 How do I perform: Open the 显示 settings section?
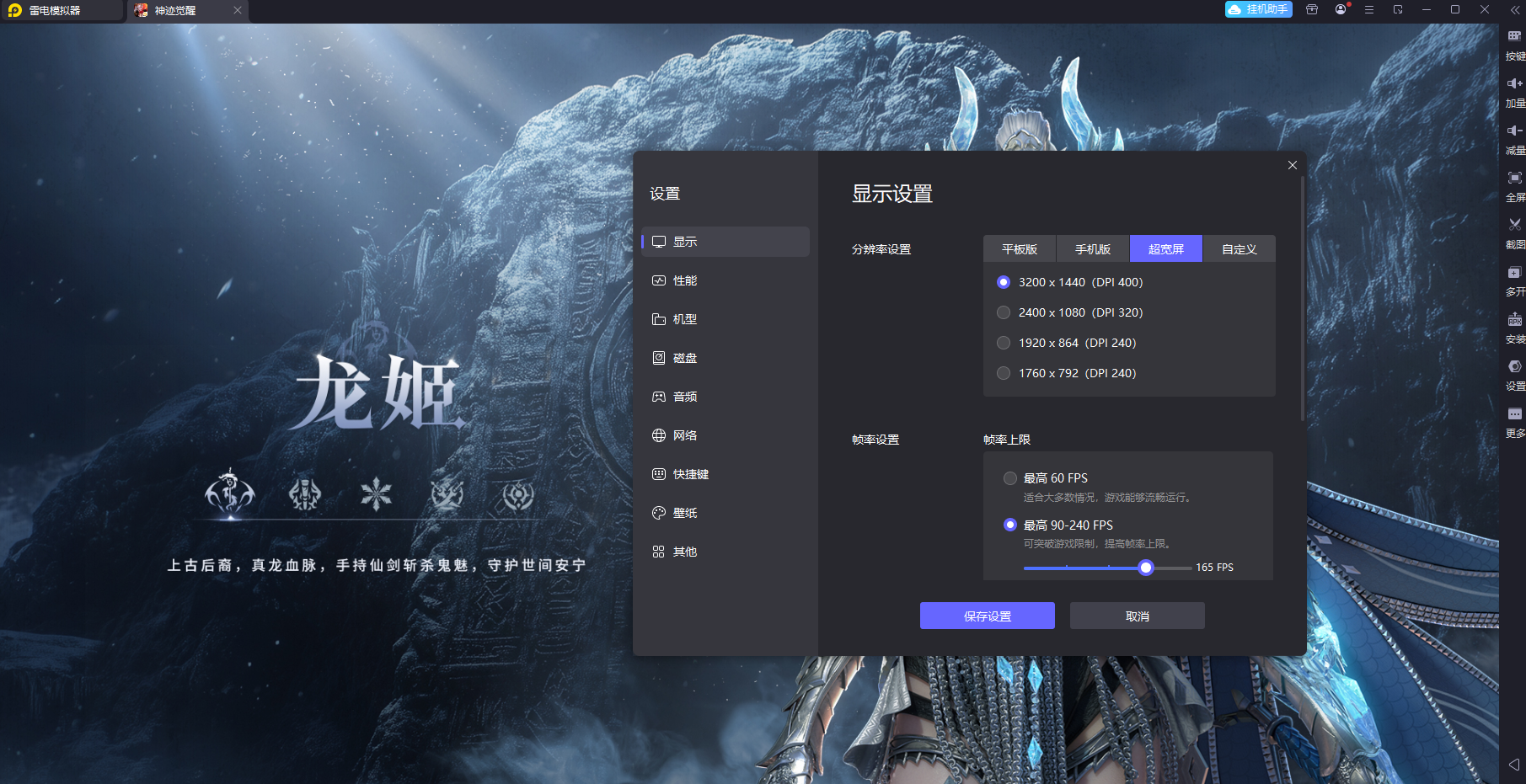[726, 242]
